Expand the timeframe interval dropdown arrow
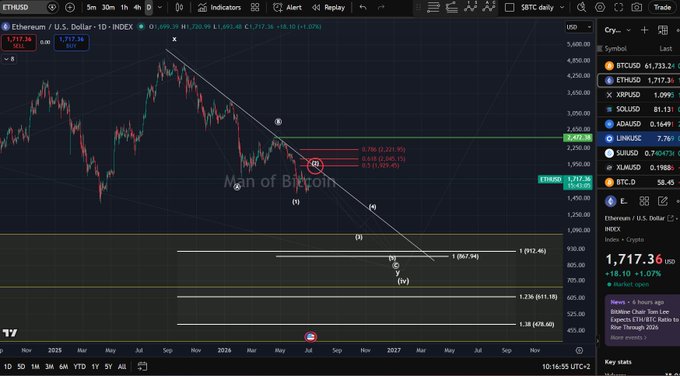 (x=160, y=7)
